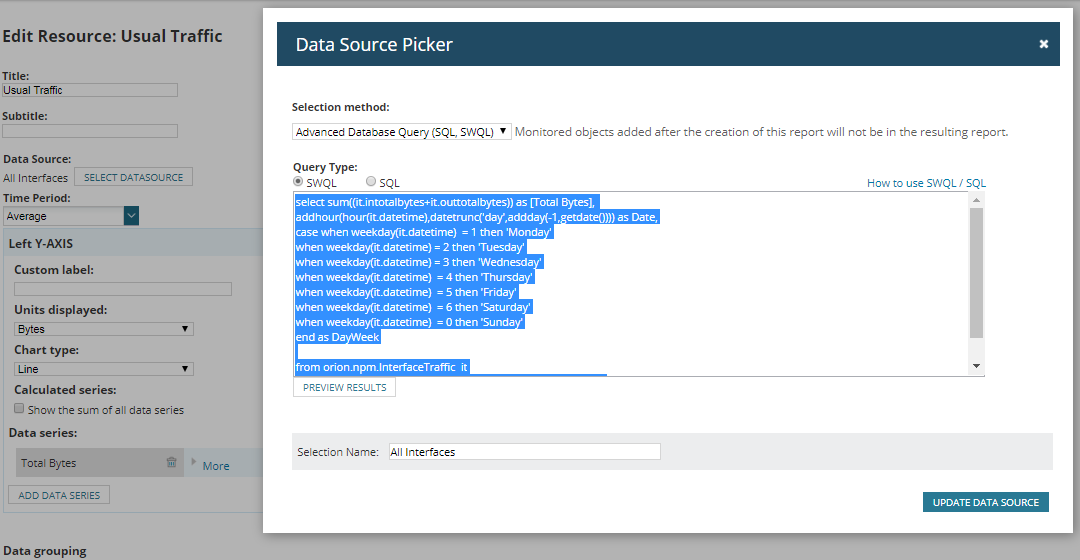Open the Selection method dropdown
Screen dimensions: 1080x560
tap(402, 132)
